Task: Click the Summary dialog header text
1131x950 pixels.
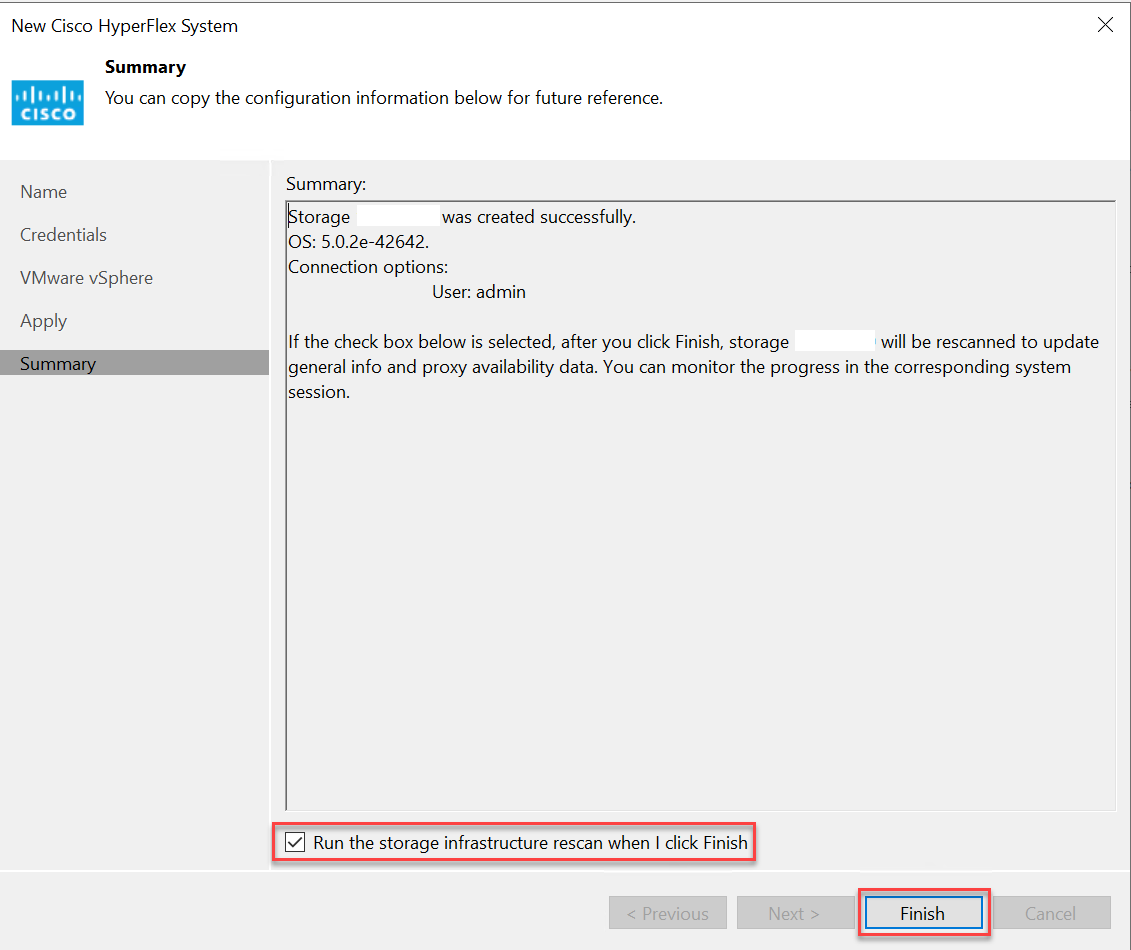Action: pyautogui.click(x=145, y=67)
